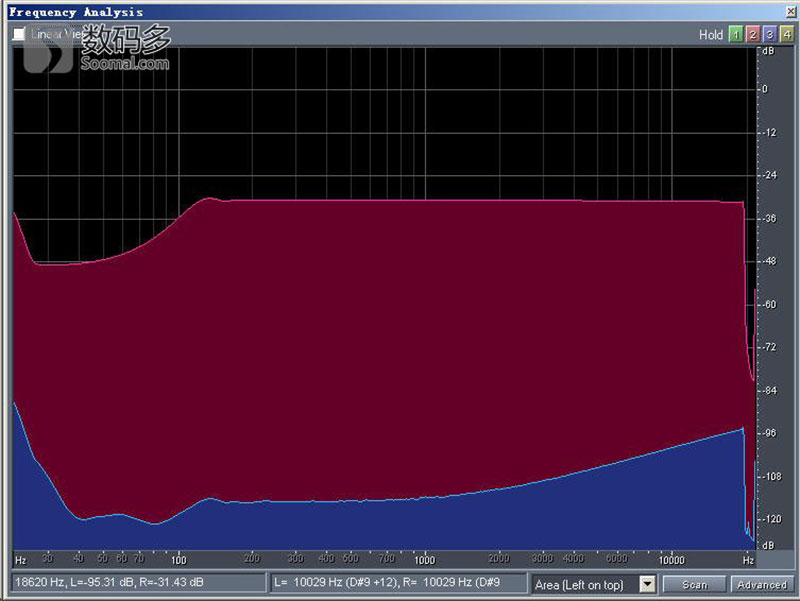Click the 0 dB label on level axis
This screenshot has height=601, width=800.
[765, 89]
